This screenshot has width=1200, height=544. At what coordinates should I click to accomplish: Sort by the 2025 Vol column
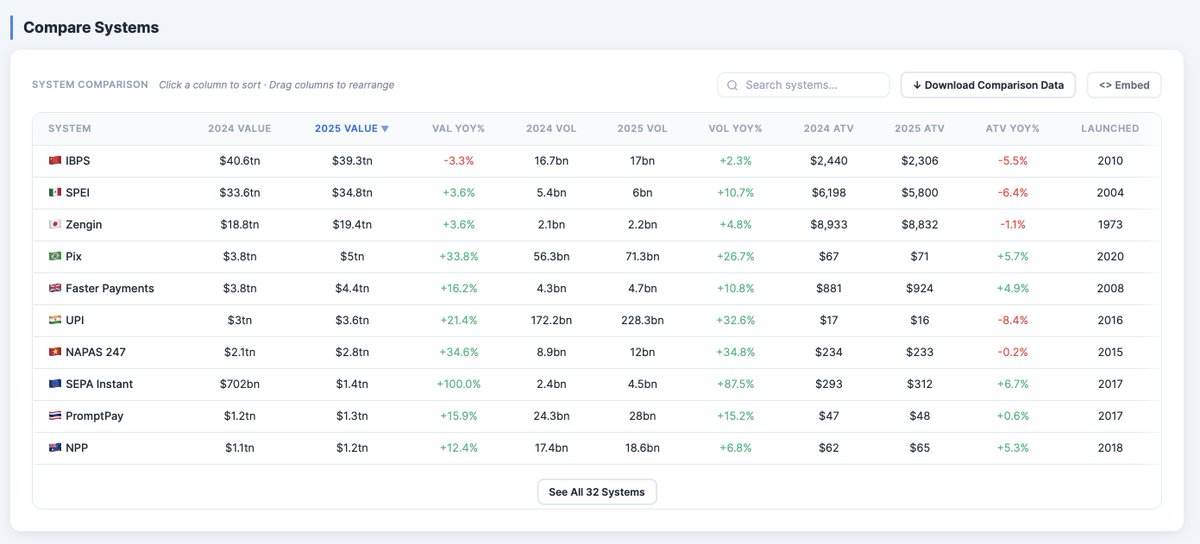click(643, 129)
